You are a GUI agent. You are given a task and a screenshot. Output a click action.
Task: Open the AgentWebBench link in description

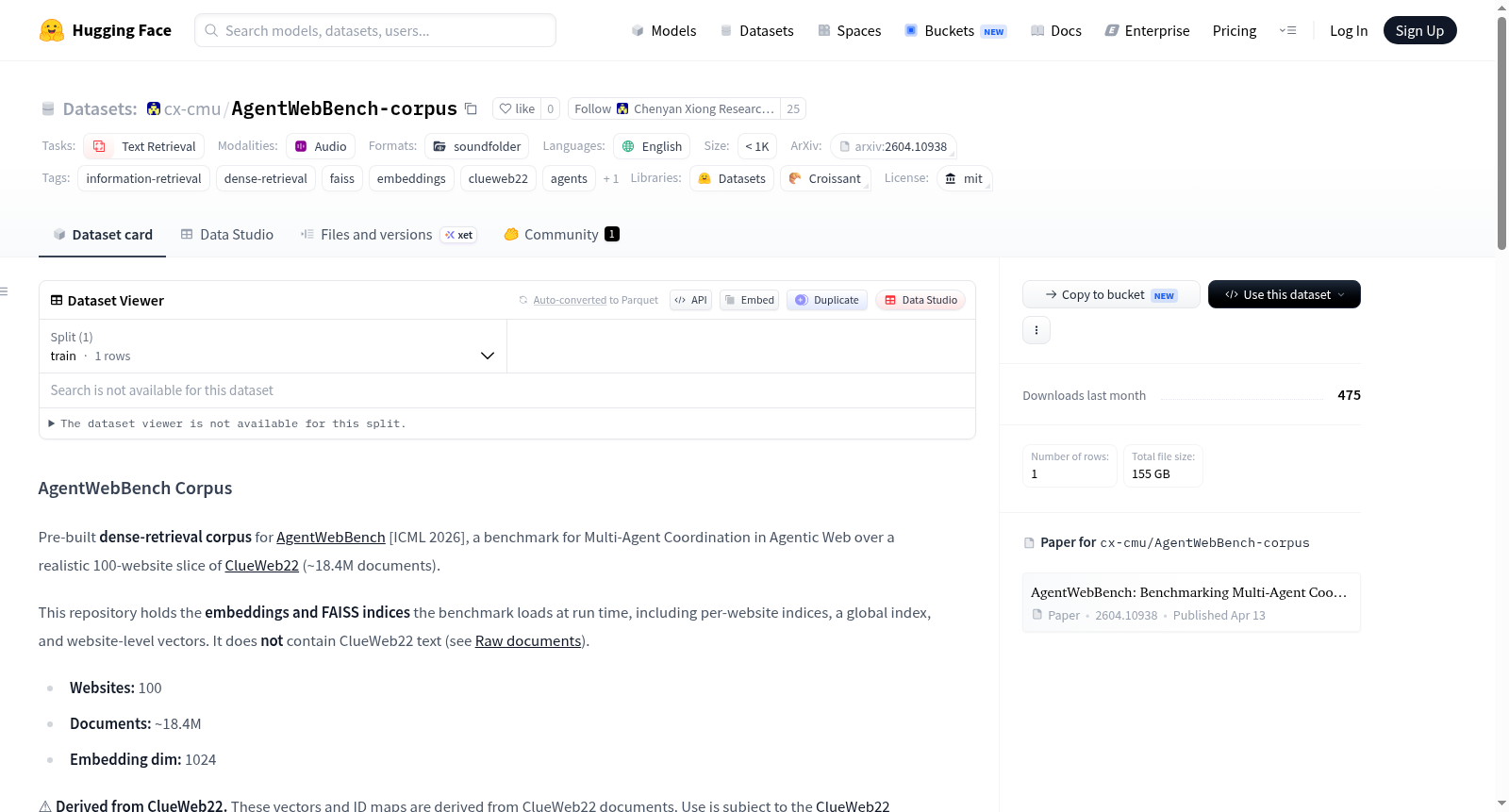[331, 537]
